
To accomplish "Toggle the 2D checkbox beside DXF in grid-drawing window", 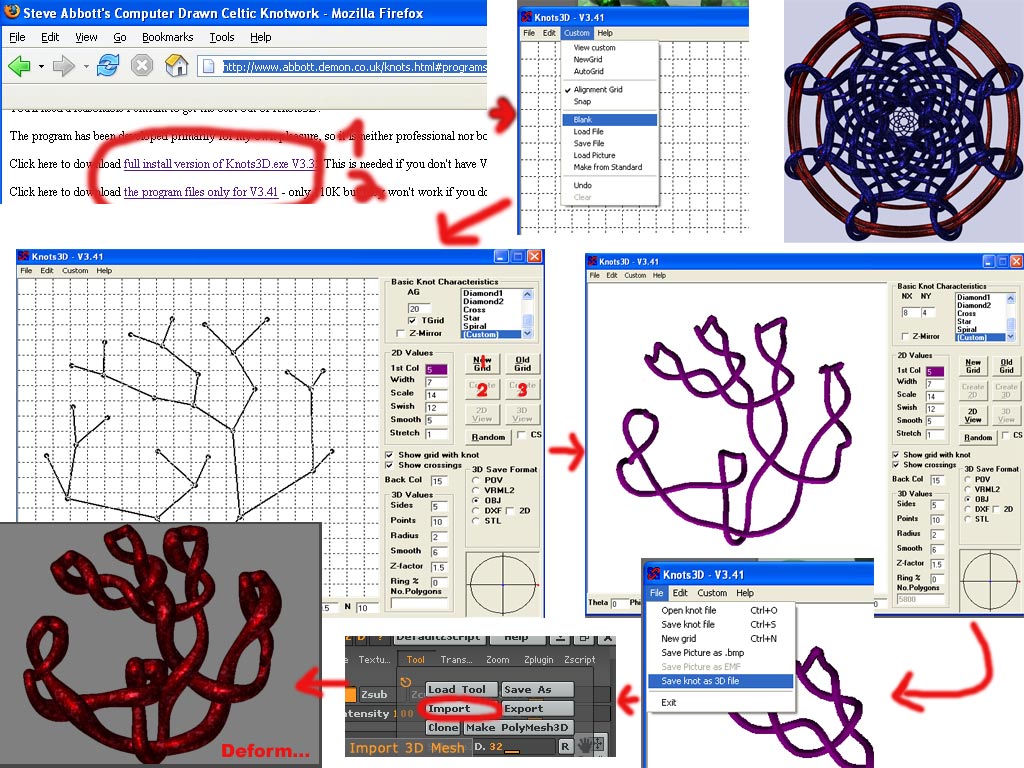I will tap(510, 511).
